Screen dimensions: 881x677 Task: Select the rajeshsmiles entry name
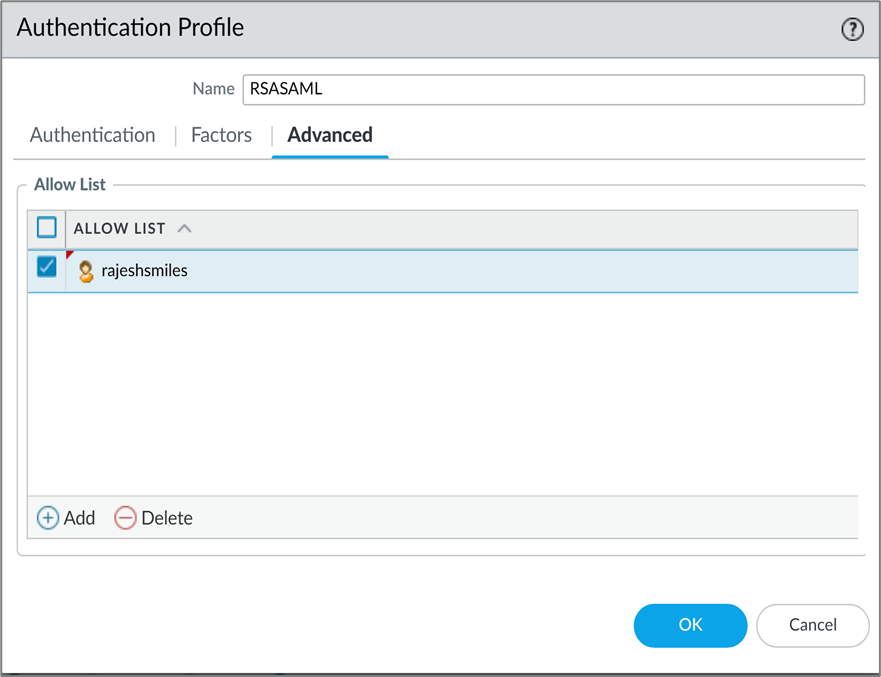[145, 271]
